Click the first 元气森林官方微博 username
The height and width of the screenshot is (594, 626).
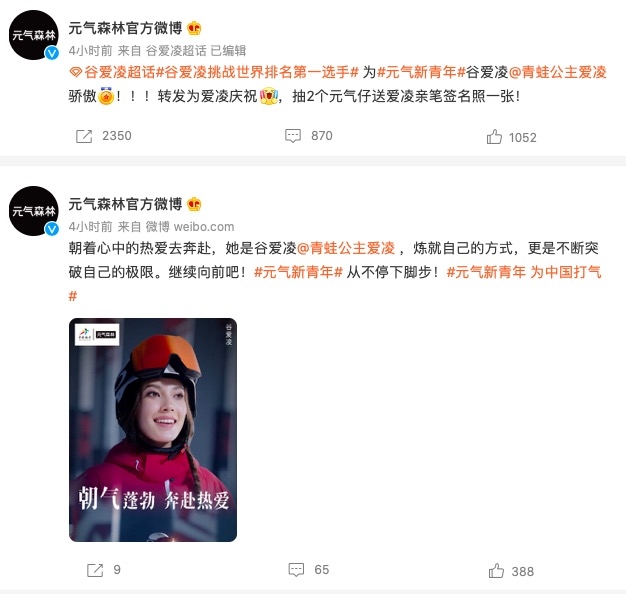(x=125, y=28)
